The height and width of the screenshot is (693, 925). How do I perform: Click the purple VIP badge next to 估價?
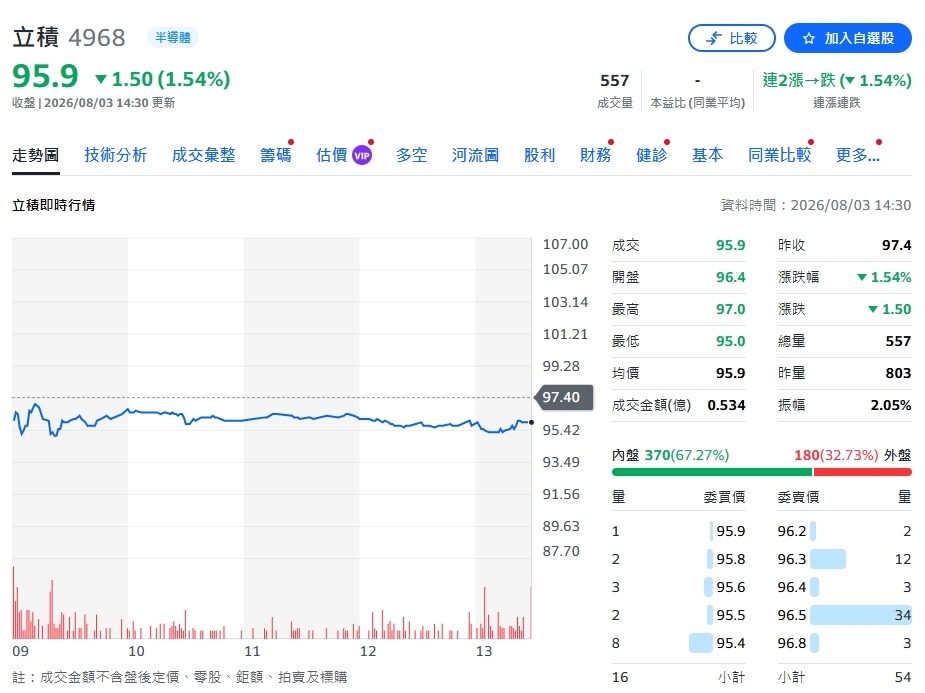point(362,156)
